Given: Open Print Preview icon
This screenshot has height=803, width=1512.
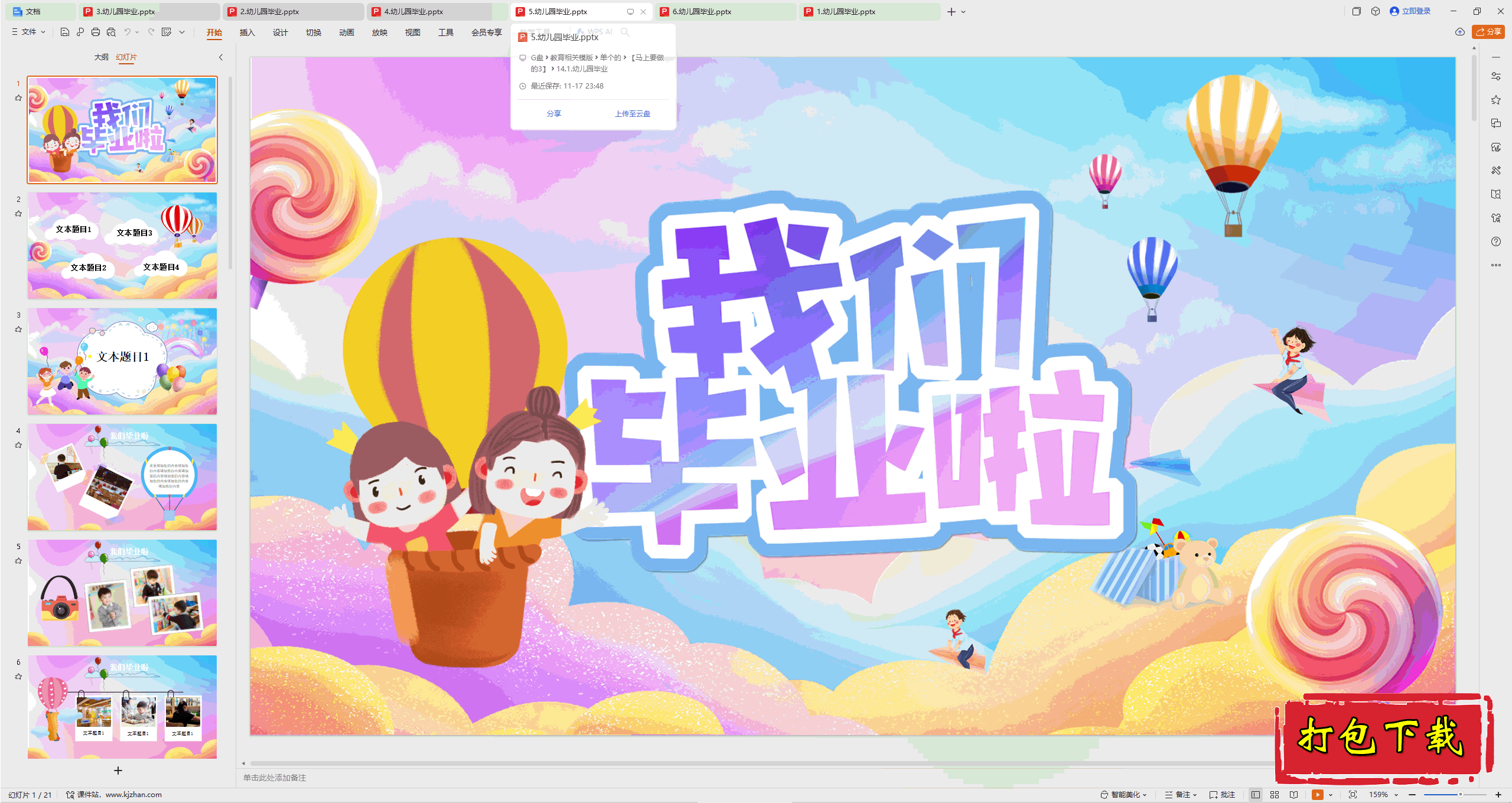Looking at the screenshot, I should [x=111, y=32].
